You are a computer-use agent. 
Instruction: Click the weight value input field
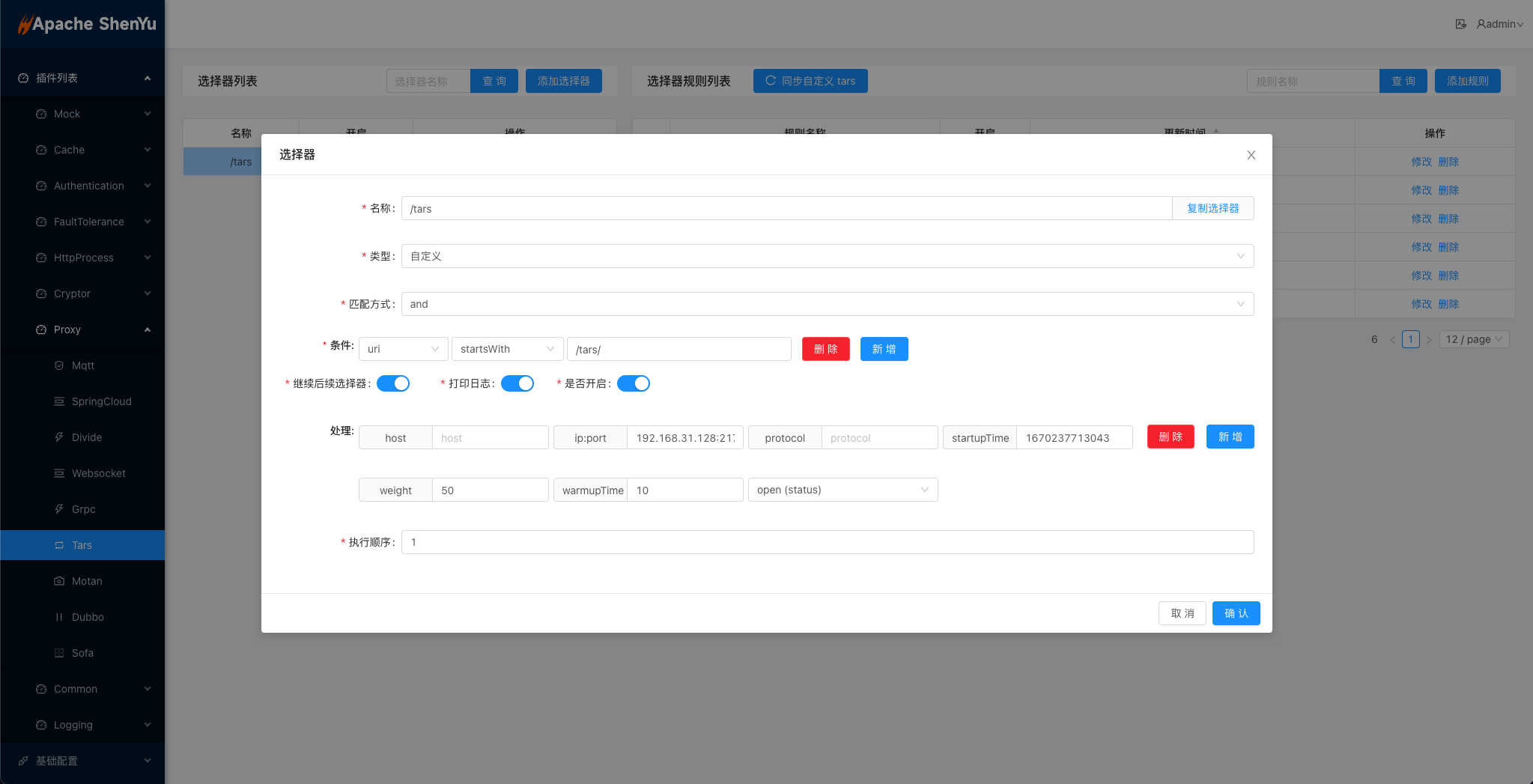coord(490,490)
